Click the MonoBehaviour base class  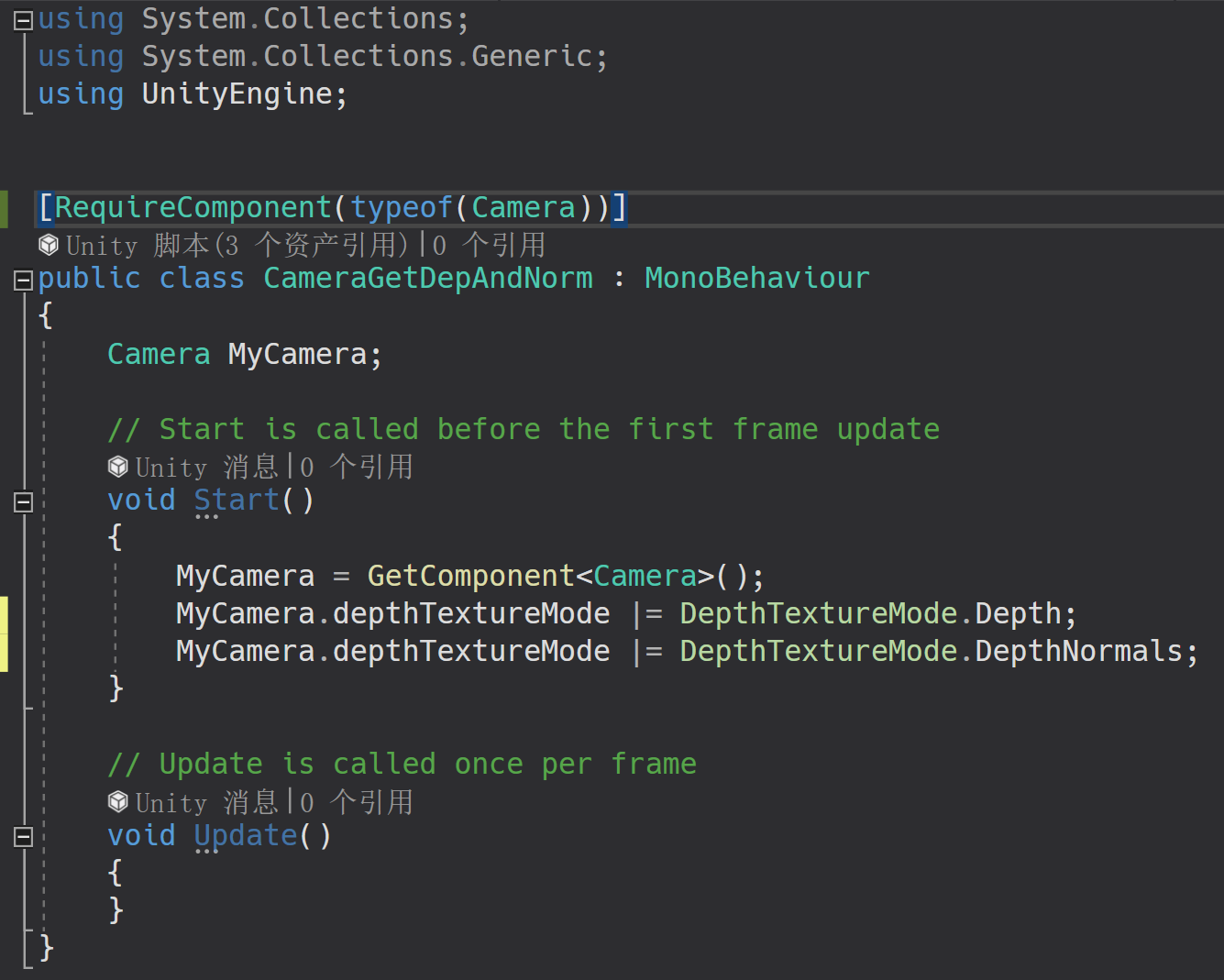[757, 278]
